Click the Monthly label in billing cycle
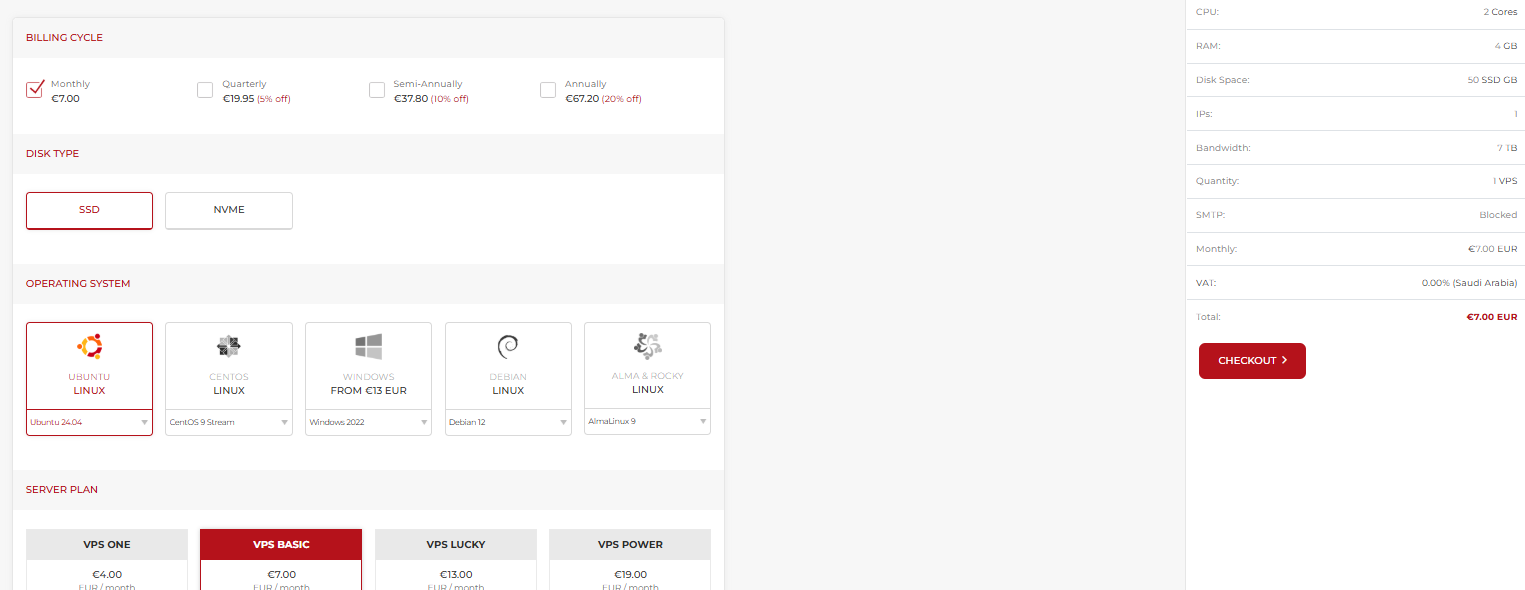This screenshot has height=590, width=1525. point(70,85)
